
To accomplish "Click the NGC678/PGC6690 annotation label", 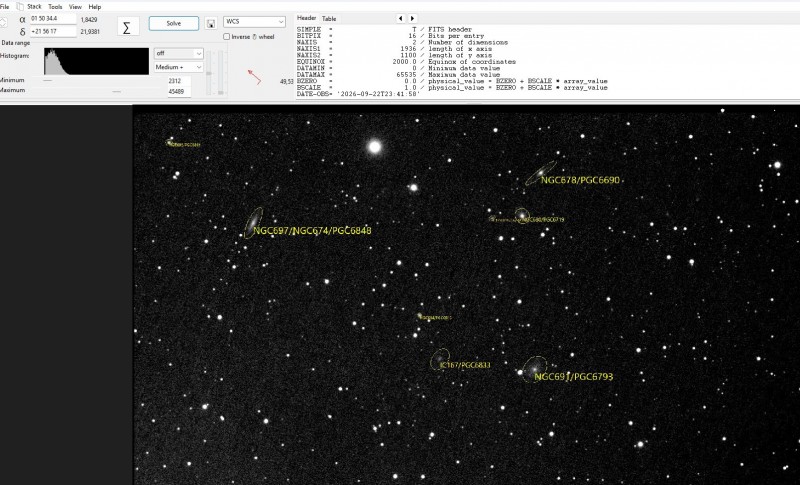I will [x=580, y=180].
